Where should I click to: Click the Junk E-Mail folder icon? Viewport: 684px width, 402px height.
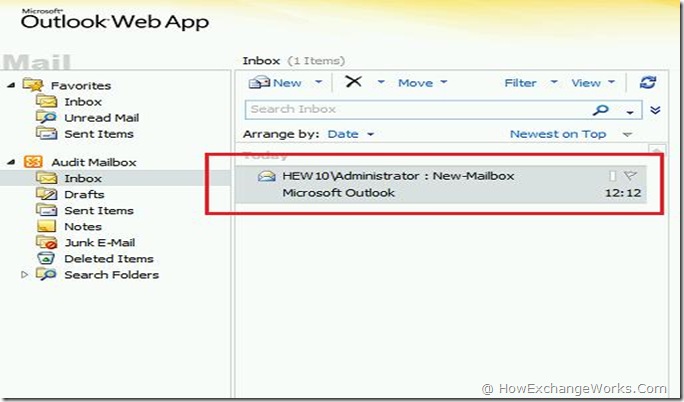coord(46,242)
